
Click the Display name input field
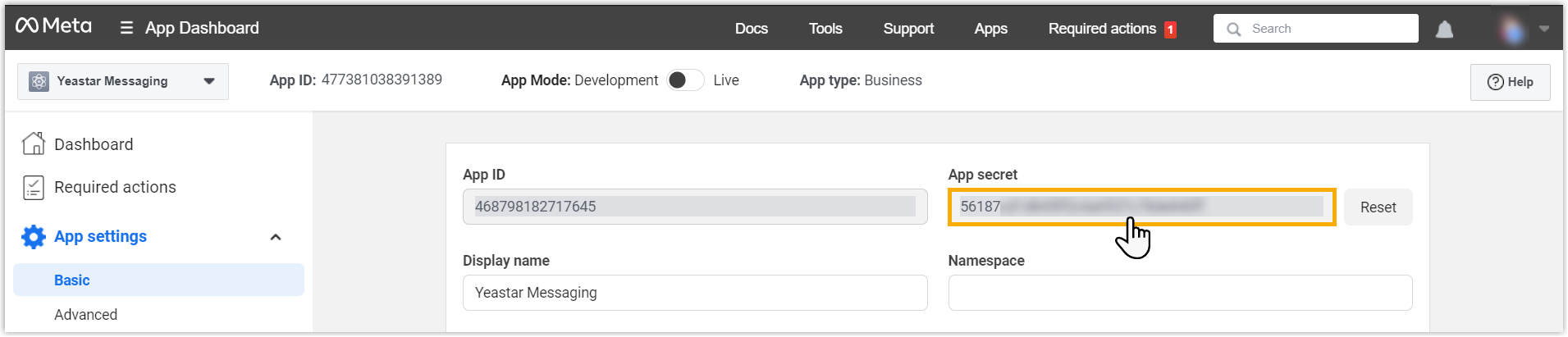[x=694, y=293]
